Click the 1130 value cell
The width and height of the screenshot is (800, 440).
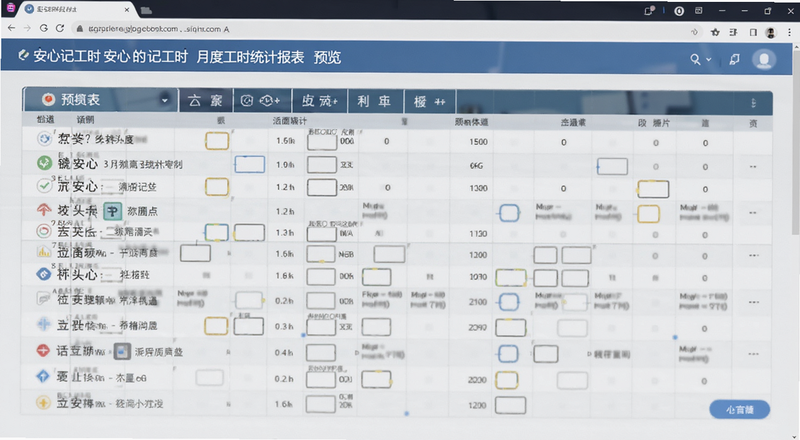[478, 234]
